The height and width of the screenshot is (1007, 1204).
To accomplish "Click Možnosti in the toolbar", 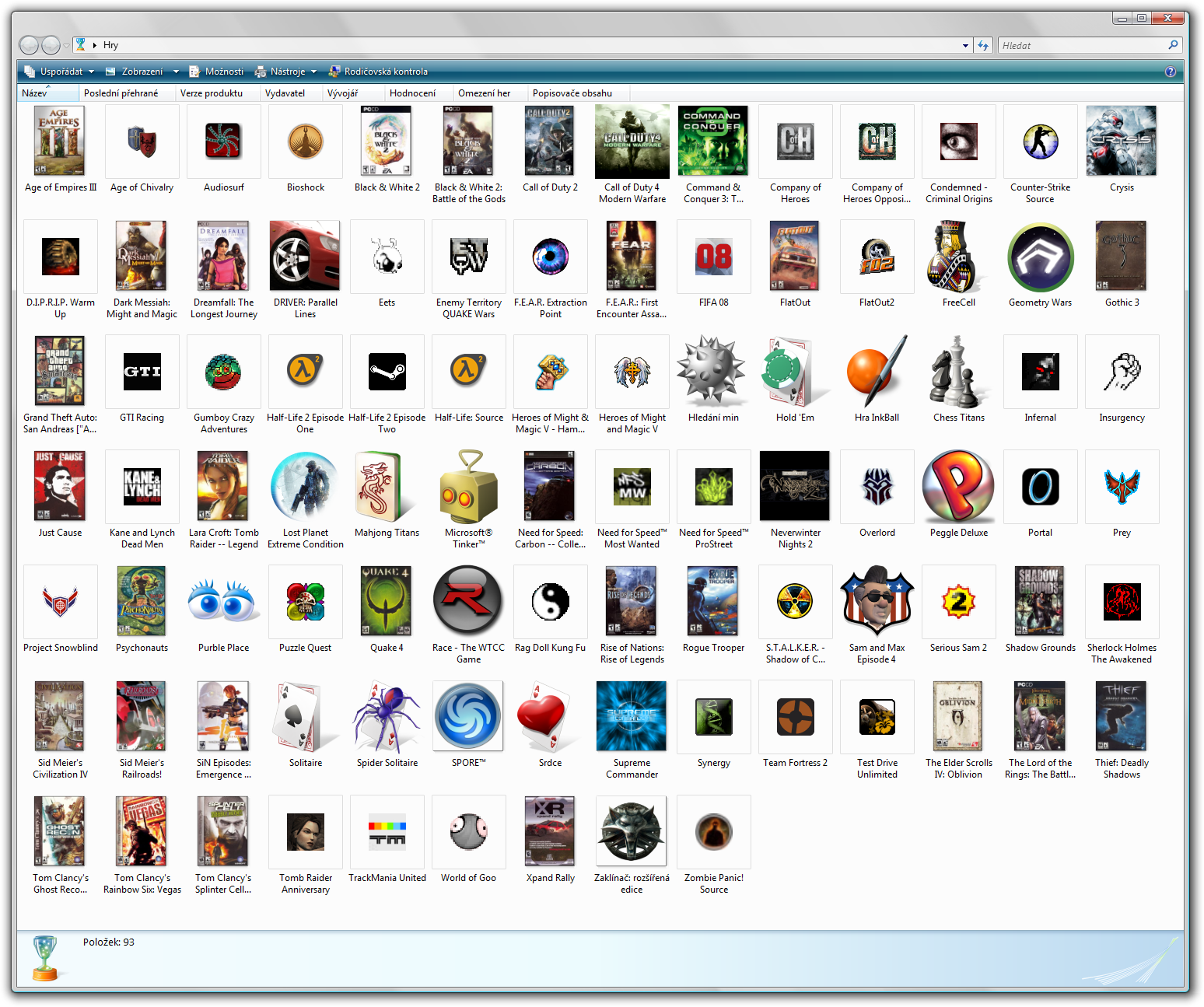I will tap(217, 72).
